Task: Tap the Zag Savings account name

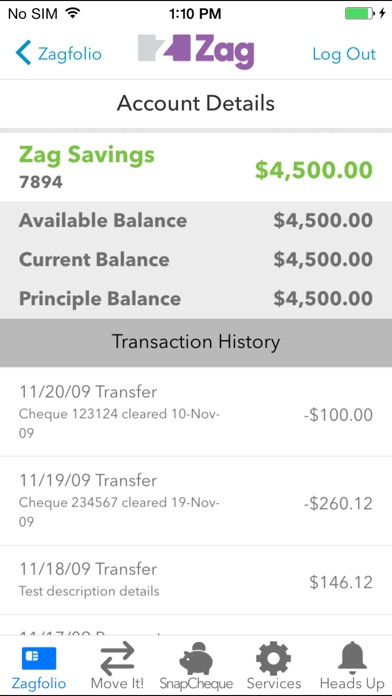Action: tap(87, 155)
